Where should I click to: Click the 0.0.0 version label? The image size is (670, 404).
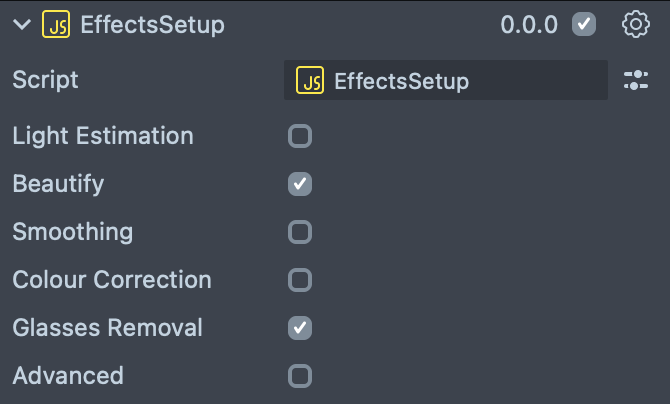tap(529, 25)
